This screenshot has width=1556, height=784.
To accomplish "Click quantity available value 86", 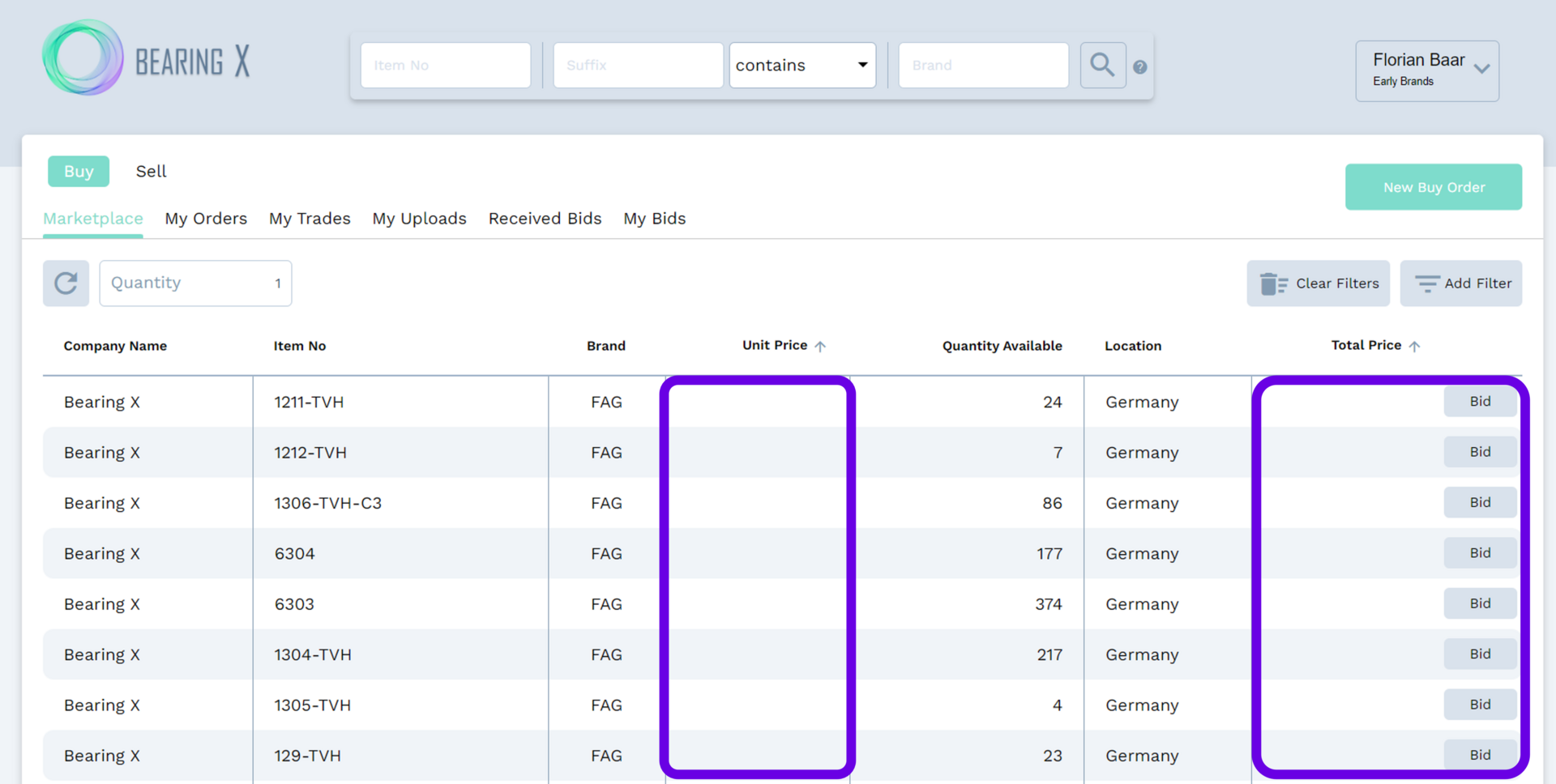I will click(1052, 503).
